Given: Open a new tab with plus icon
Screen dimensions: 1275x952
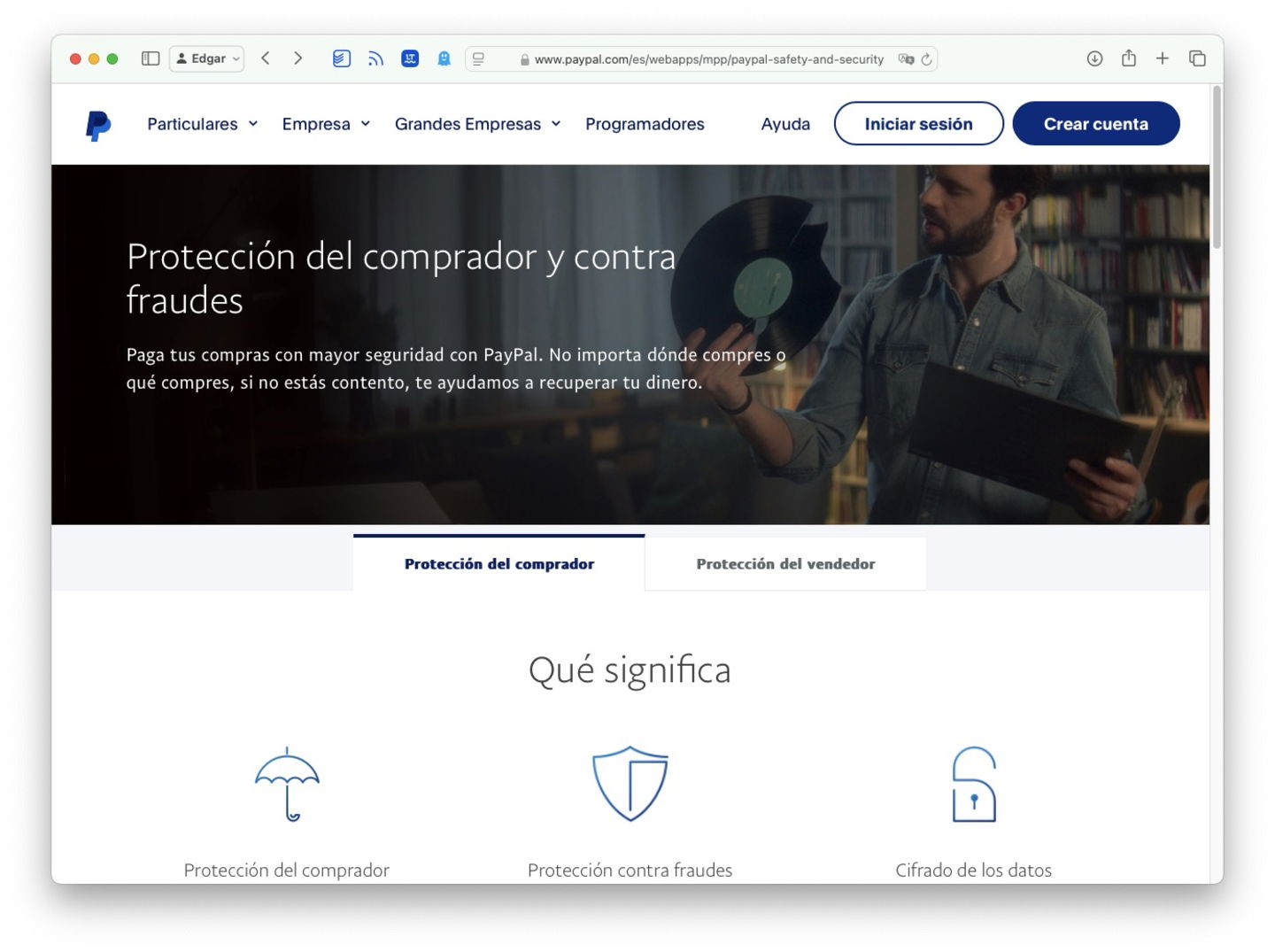Looking at the screenshot, I should [x=1163, y=58].
